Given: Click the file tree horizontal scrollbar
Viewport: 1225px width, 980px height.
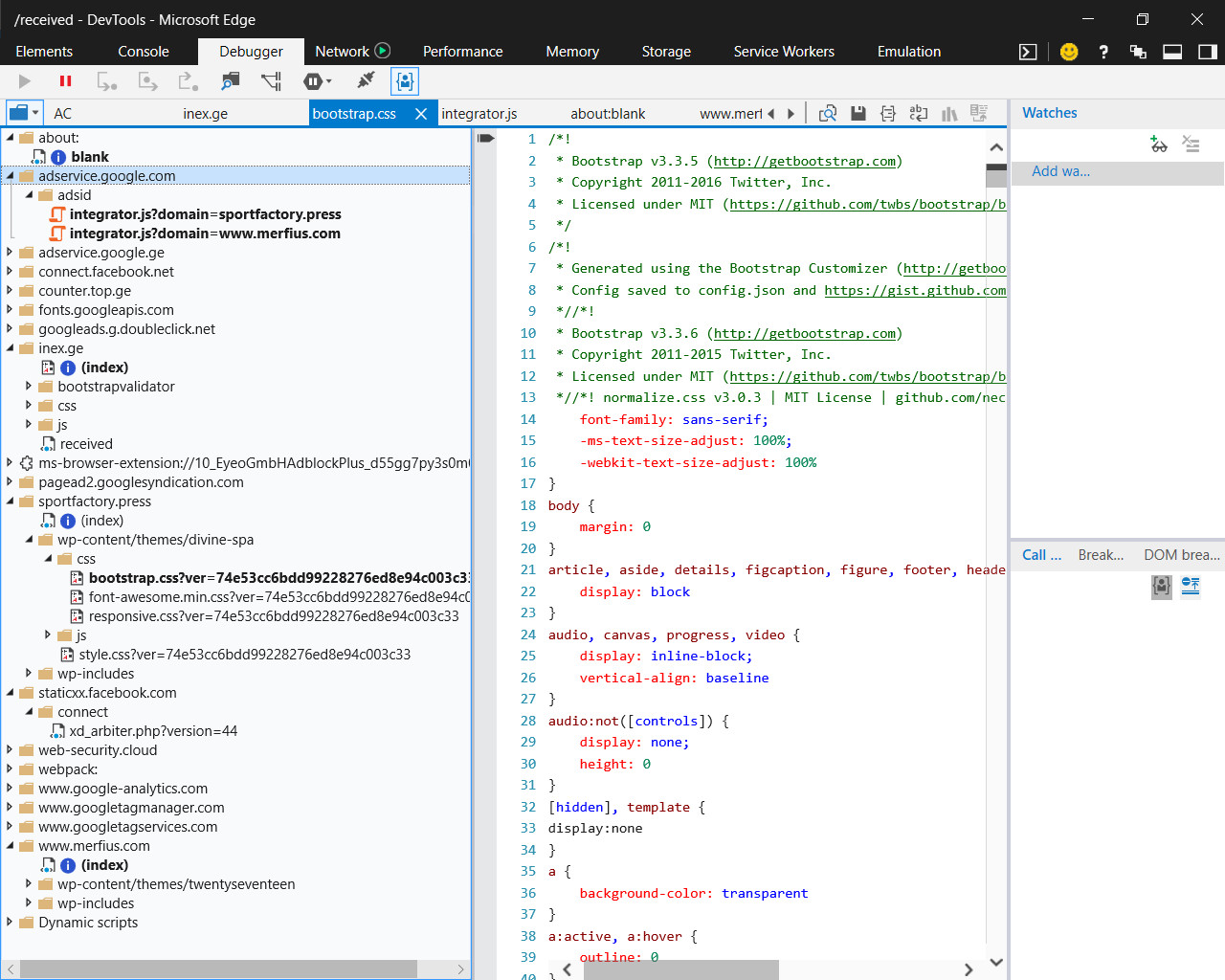Looking at the screenshot, I should pos(218,969).
